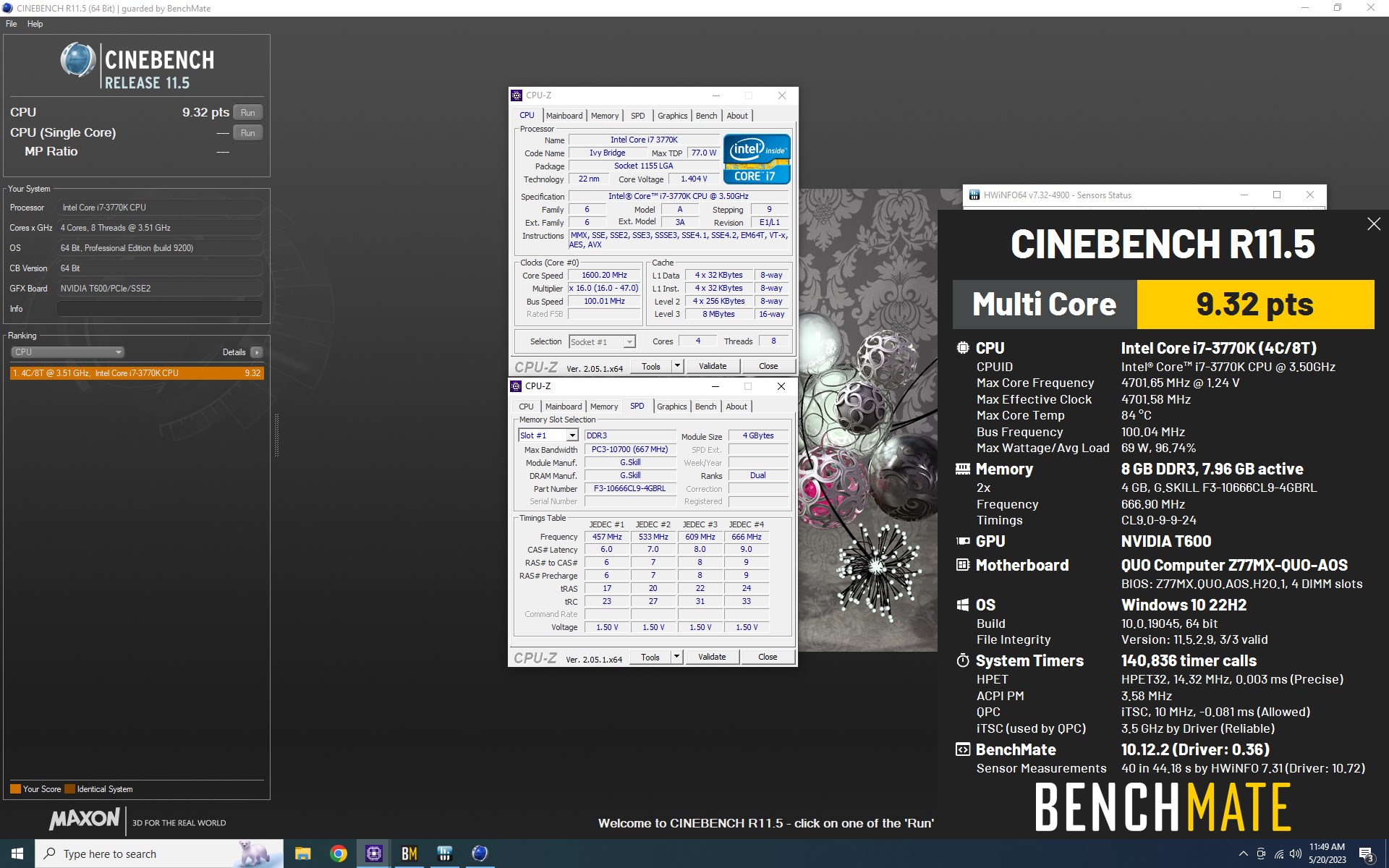Click Validate in upper CPU-Z window
Screen dimensions: 1389x868
(x=713, y=367)
